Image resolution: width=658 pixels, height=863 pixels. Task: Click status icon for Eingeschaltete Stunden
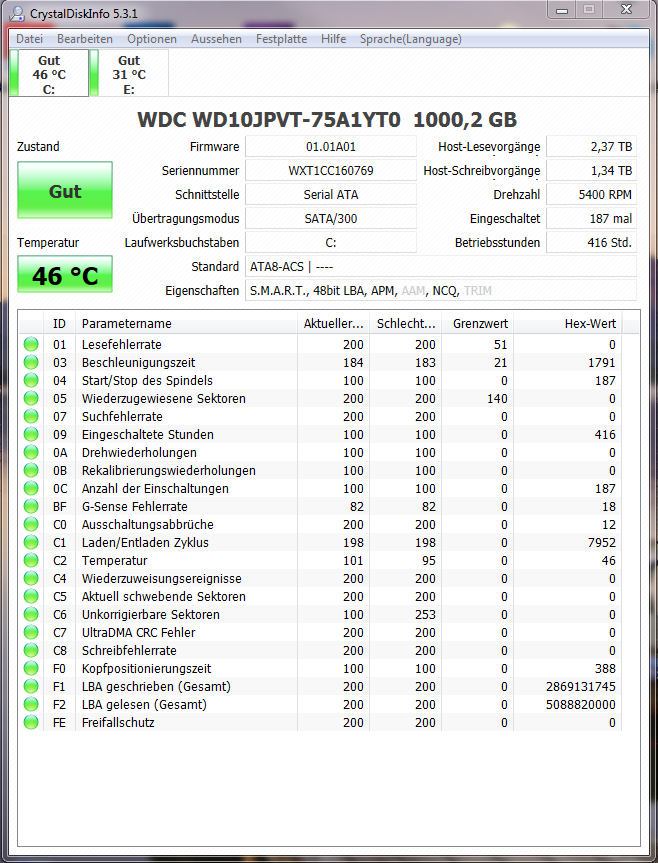click(31, 434)
